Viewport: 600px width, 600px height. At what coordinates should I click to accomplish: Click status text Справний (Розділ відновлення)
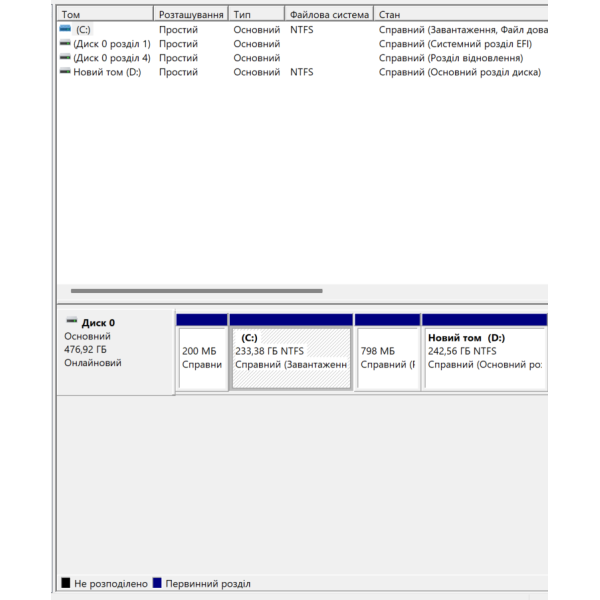click(451, 58)
